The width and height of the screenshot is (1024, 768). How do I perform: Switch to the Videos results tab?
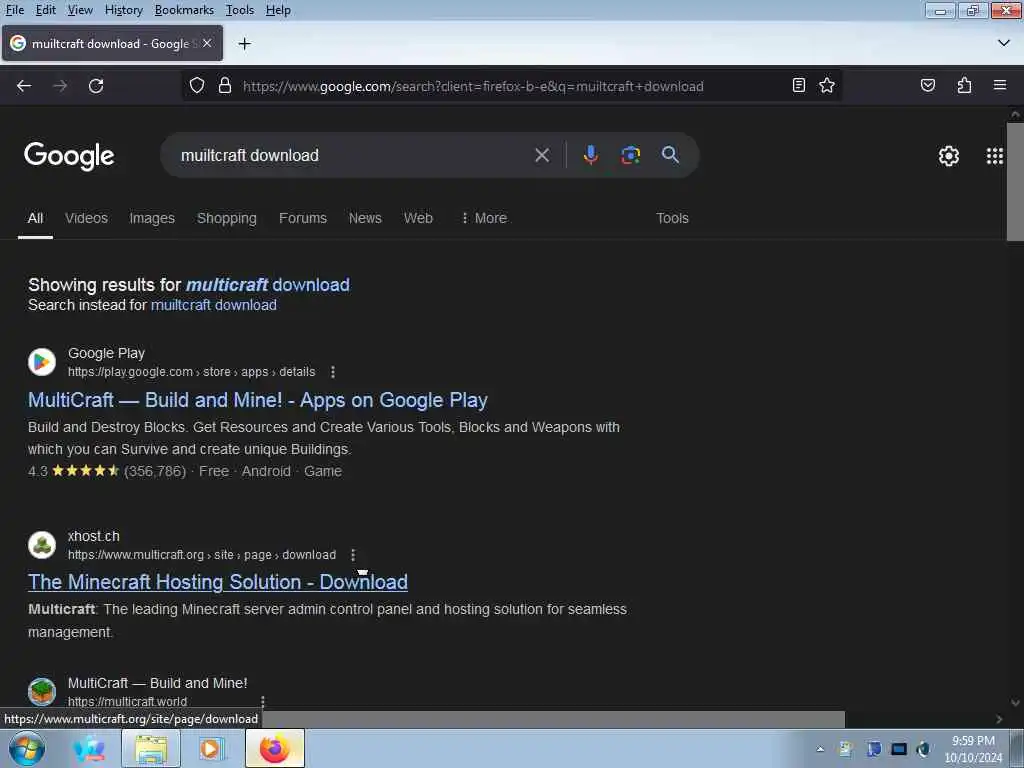(x=86, y=218)
